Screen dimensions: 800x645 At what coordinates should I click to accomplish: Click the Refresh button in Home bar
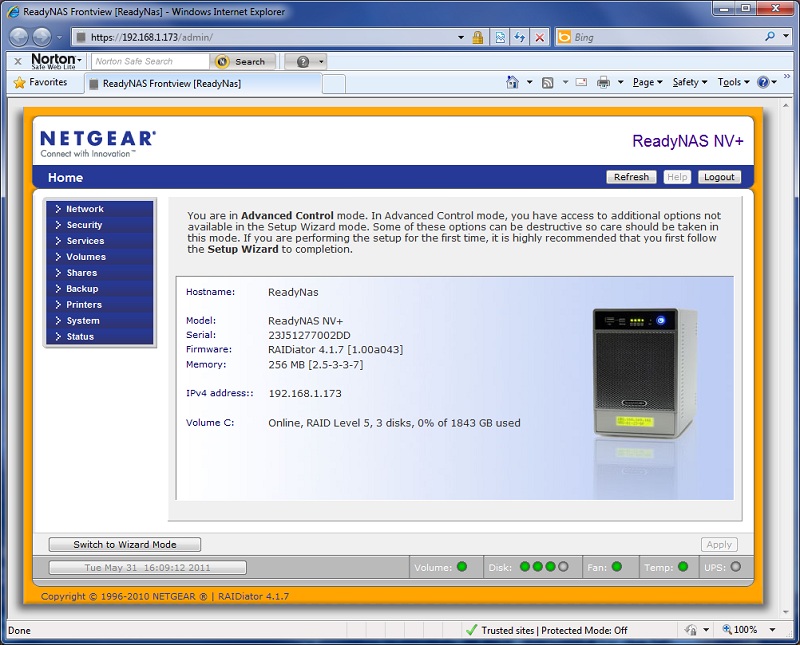631,177
